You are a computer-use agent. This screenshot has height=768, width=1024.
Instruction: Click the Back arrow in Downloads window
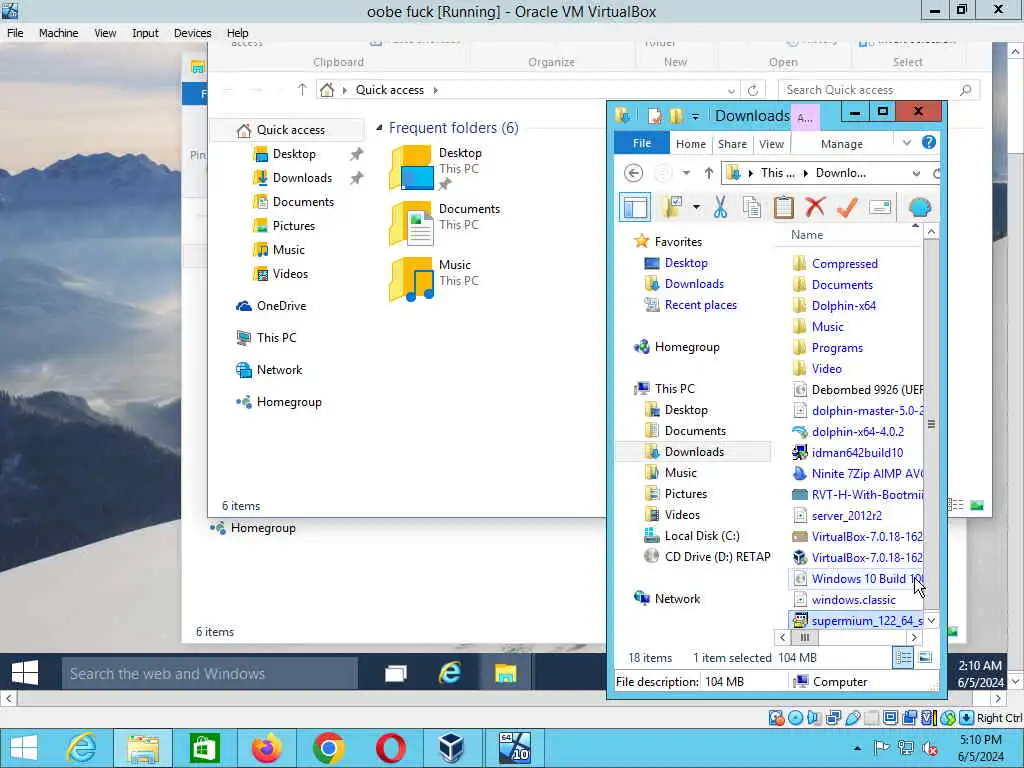pyautogui.click(x=633, y=173)
